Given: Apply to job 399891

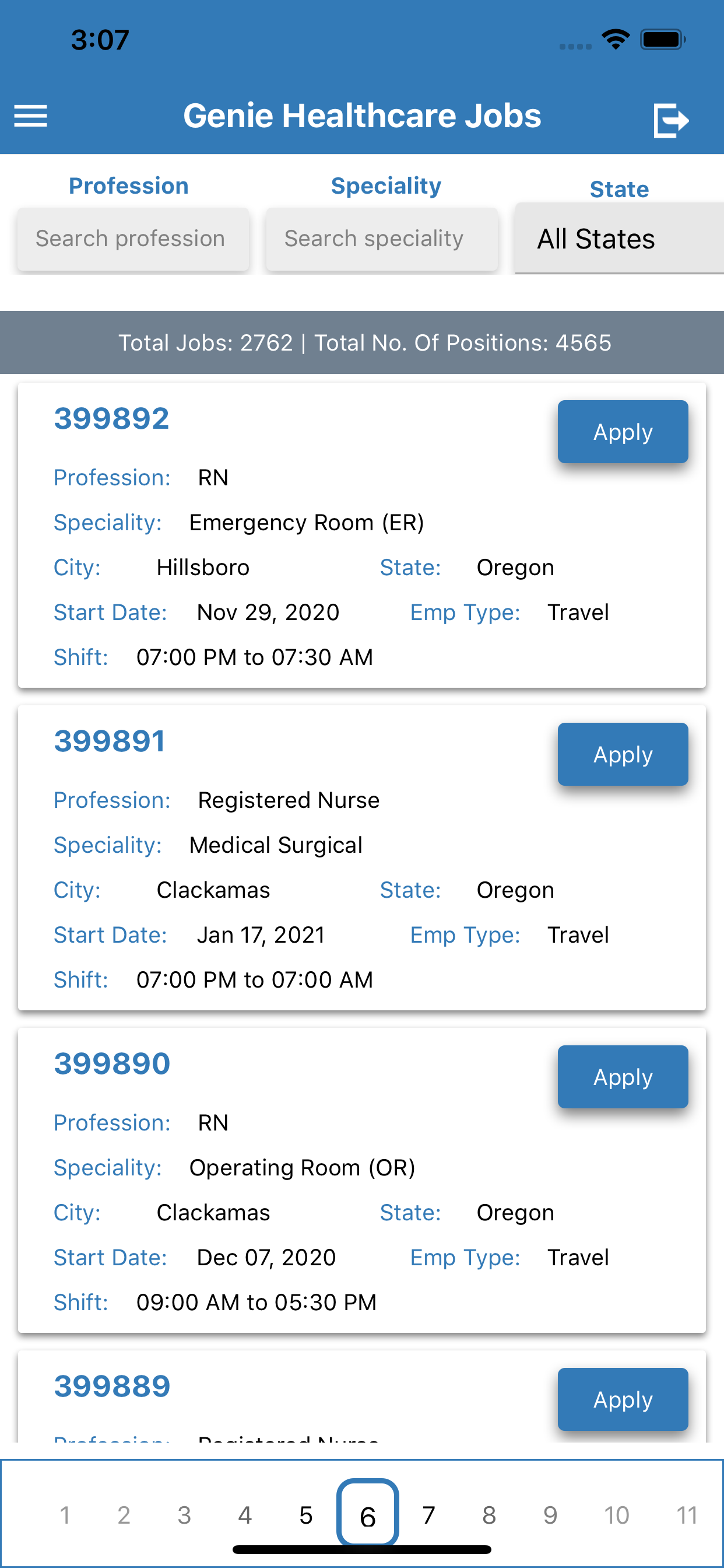Looking at the screenshot, I should [623, 754].
